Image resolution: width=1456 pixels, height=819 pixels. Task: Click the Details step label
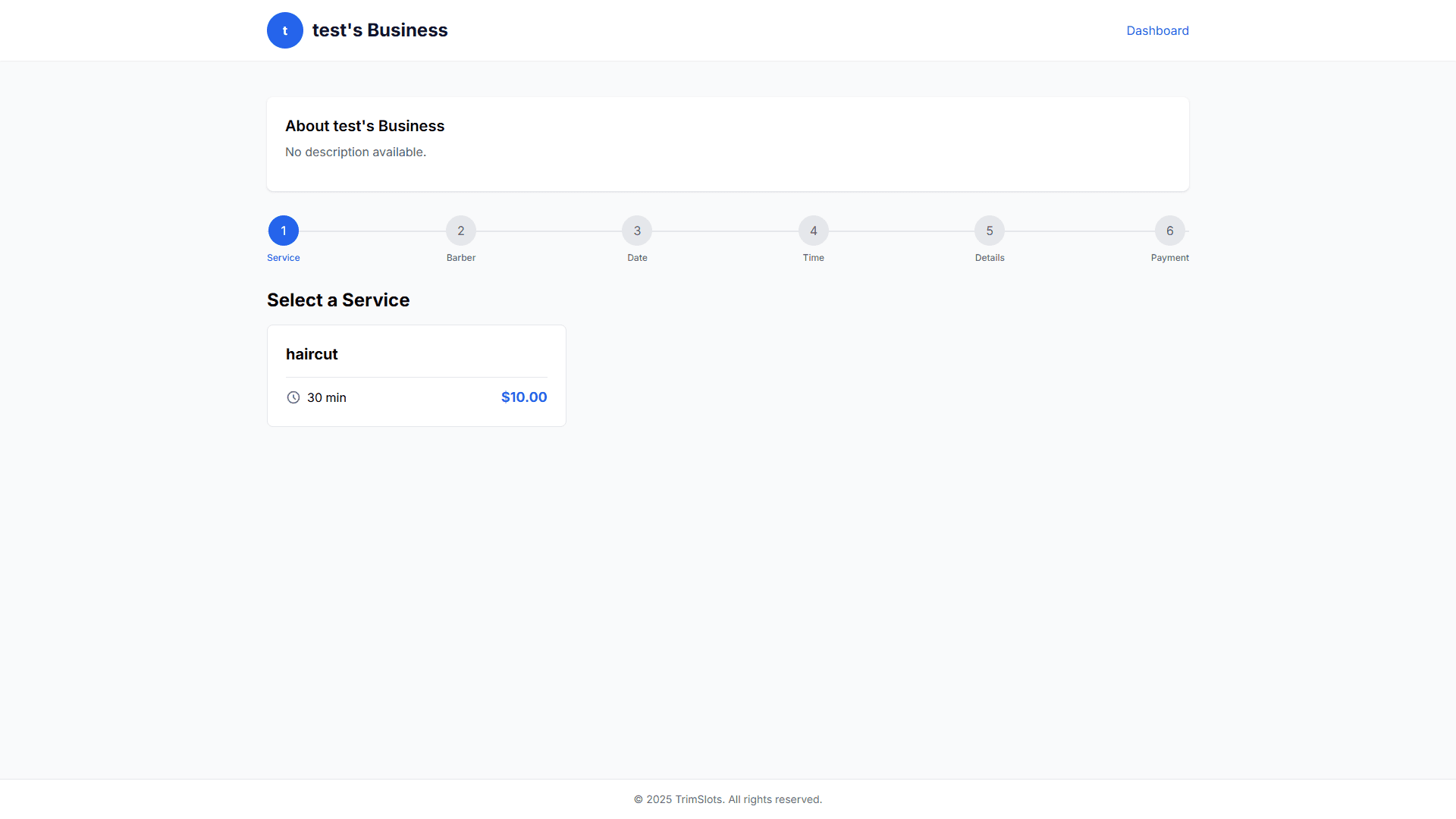click(990, 258)
